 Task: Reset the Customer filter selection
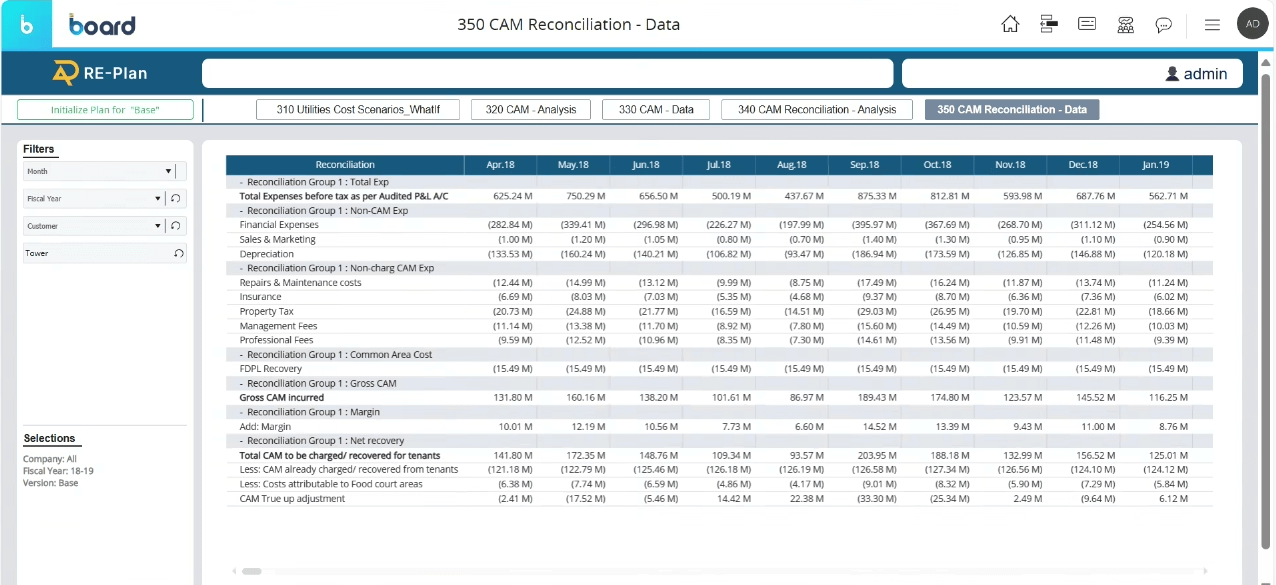pos(176,226)
